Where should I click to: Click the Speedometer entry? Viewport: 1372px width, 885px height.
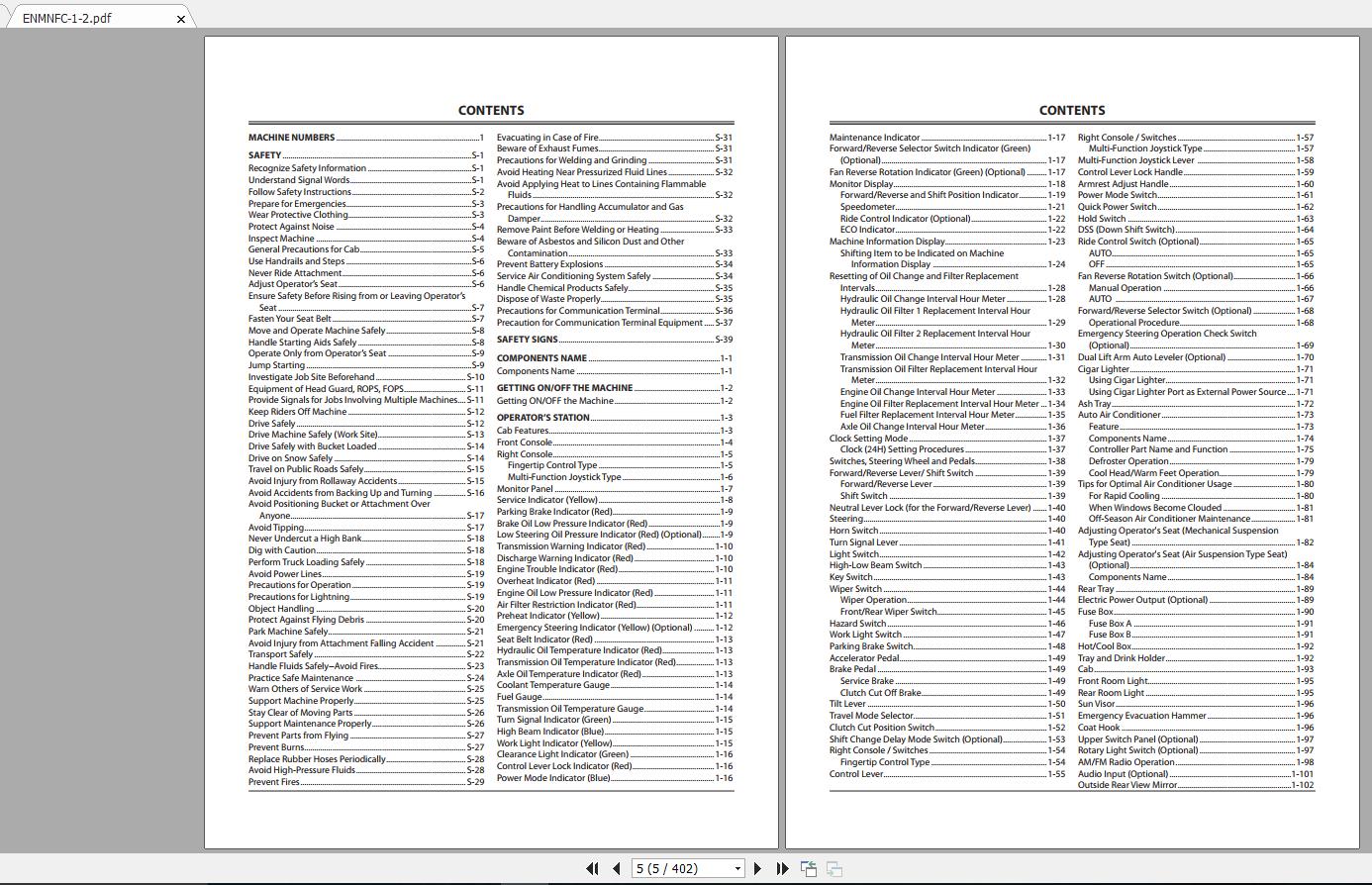click(x=953, y=207)
